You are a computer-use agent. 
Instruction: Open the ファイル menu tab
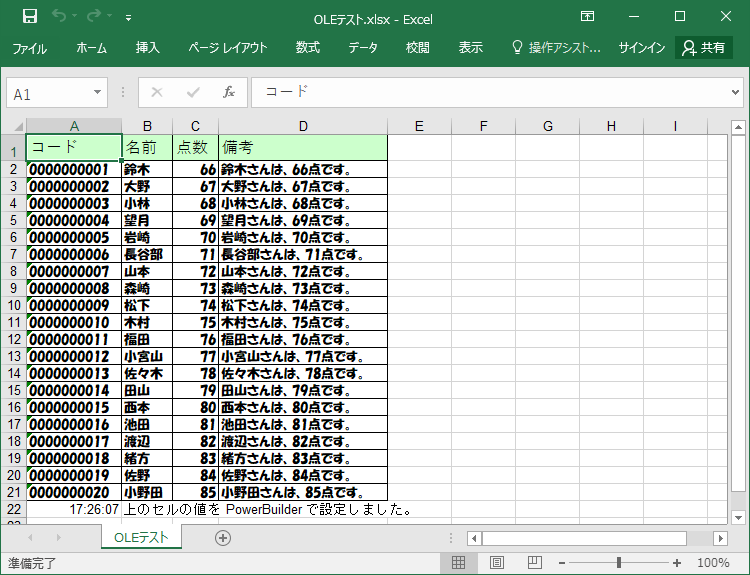click(x=29, y=48)
